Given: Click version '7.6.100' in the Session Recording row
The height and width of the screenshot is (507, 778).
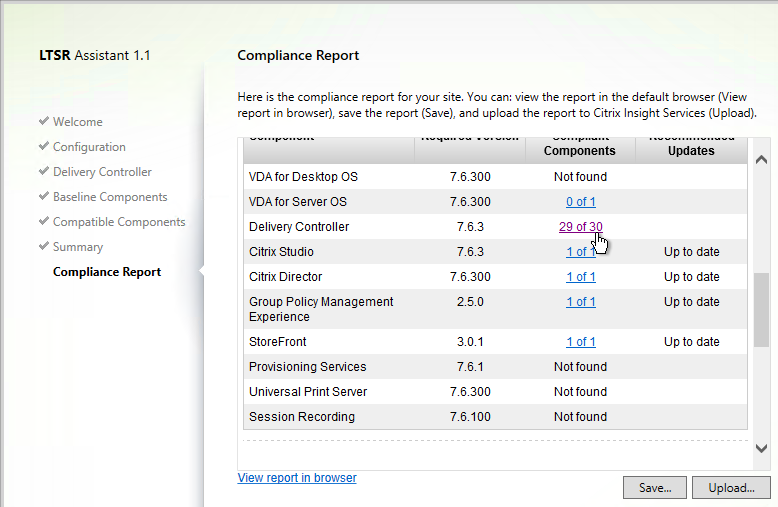Looking at the screenshot, I should [470, 417].
